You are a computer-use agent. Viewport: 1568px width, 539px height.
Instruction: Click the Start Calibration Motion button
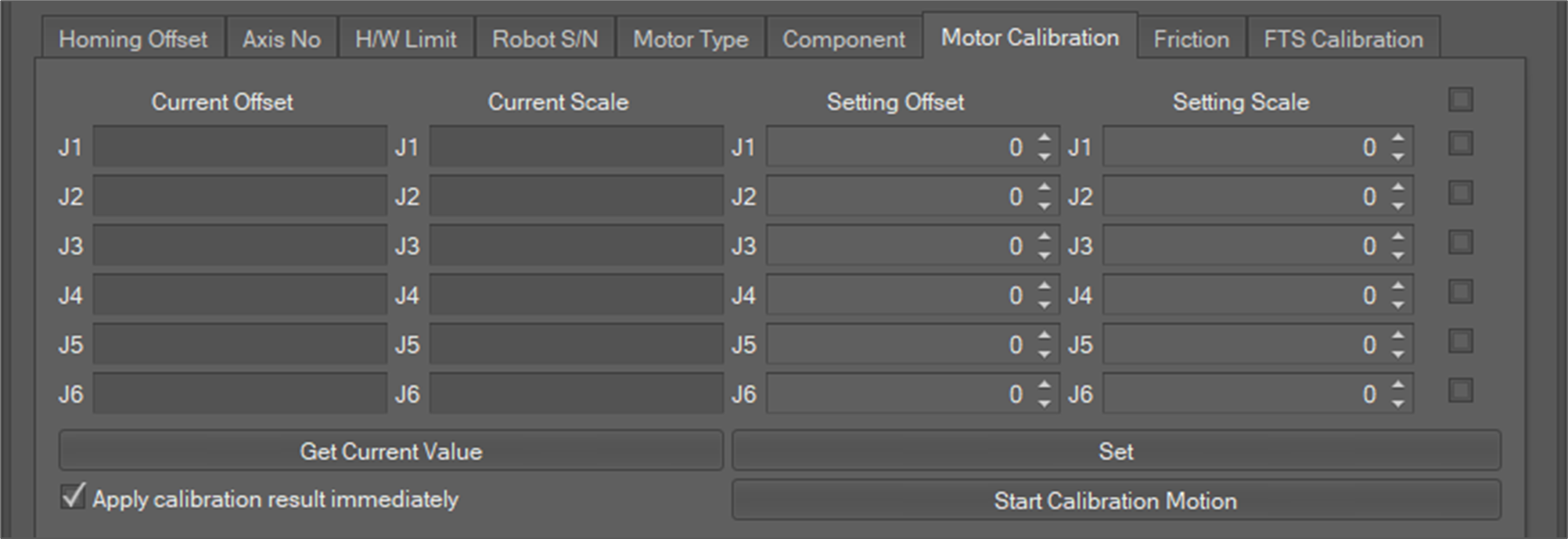click(1116, 501)
